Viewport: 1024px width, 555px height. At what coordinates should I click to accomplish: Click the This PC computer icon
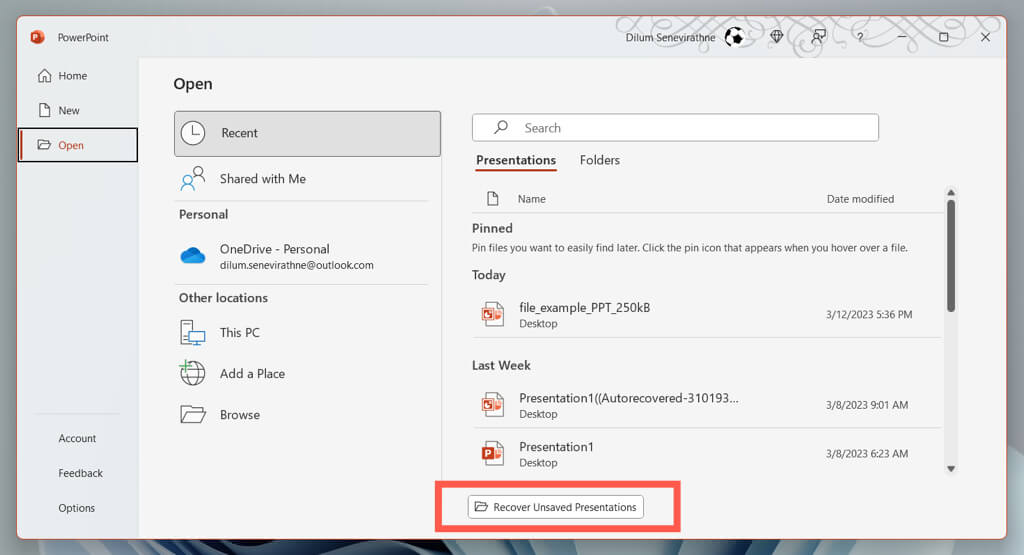[193, 332]
